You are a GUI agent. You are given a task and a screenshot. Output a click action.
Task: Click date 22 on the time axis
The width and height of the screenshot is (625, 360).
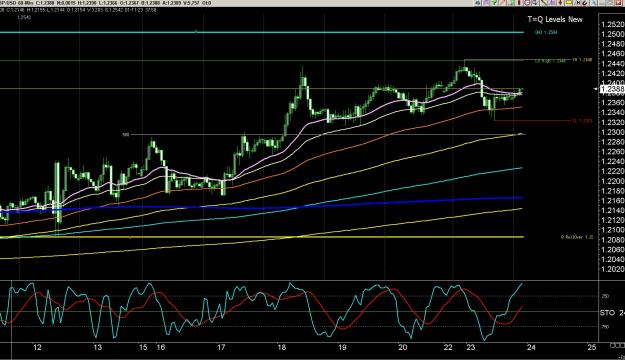pos(448,347)
